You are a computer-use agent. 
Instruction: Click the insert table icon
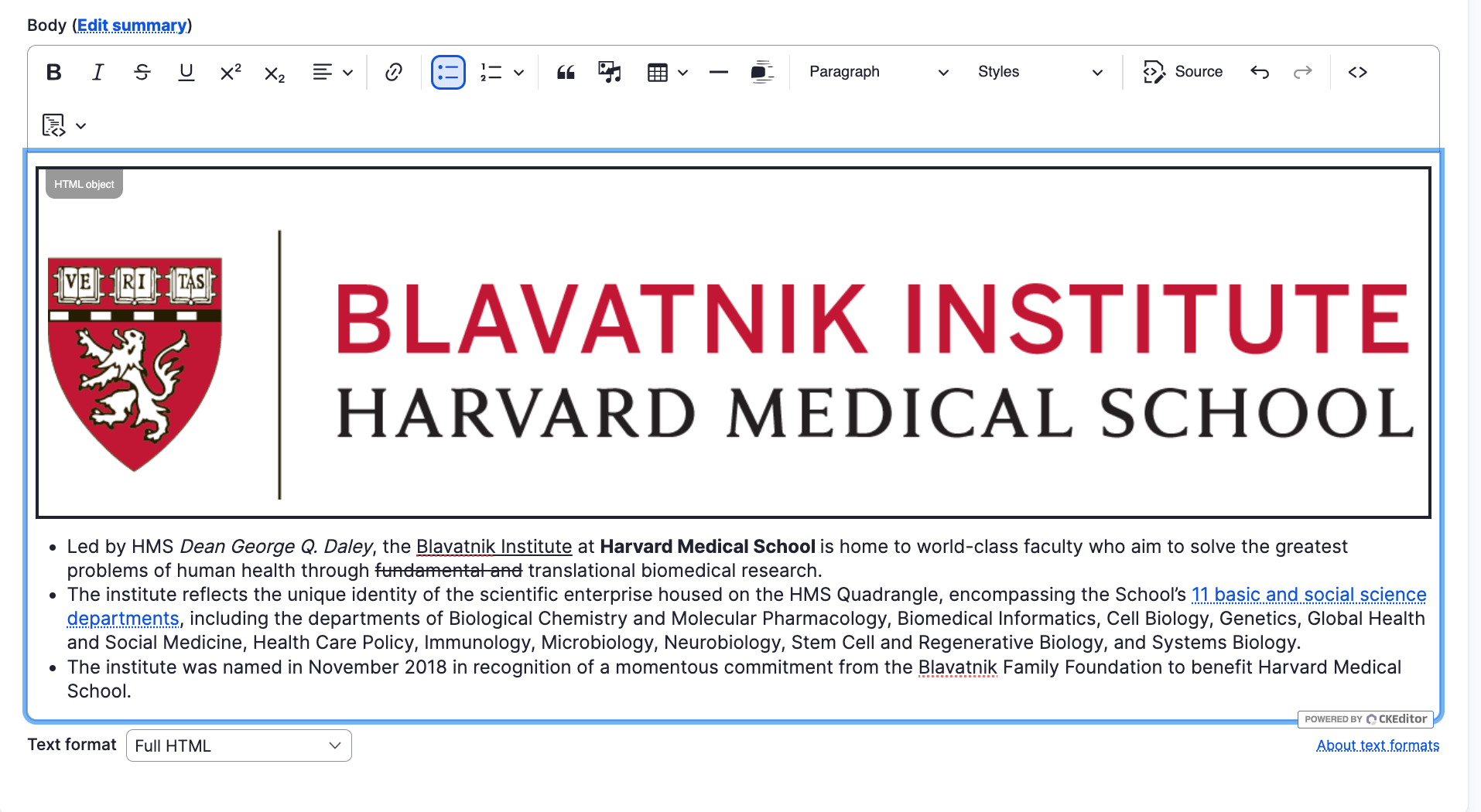(658, 73)
